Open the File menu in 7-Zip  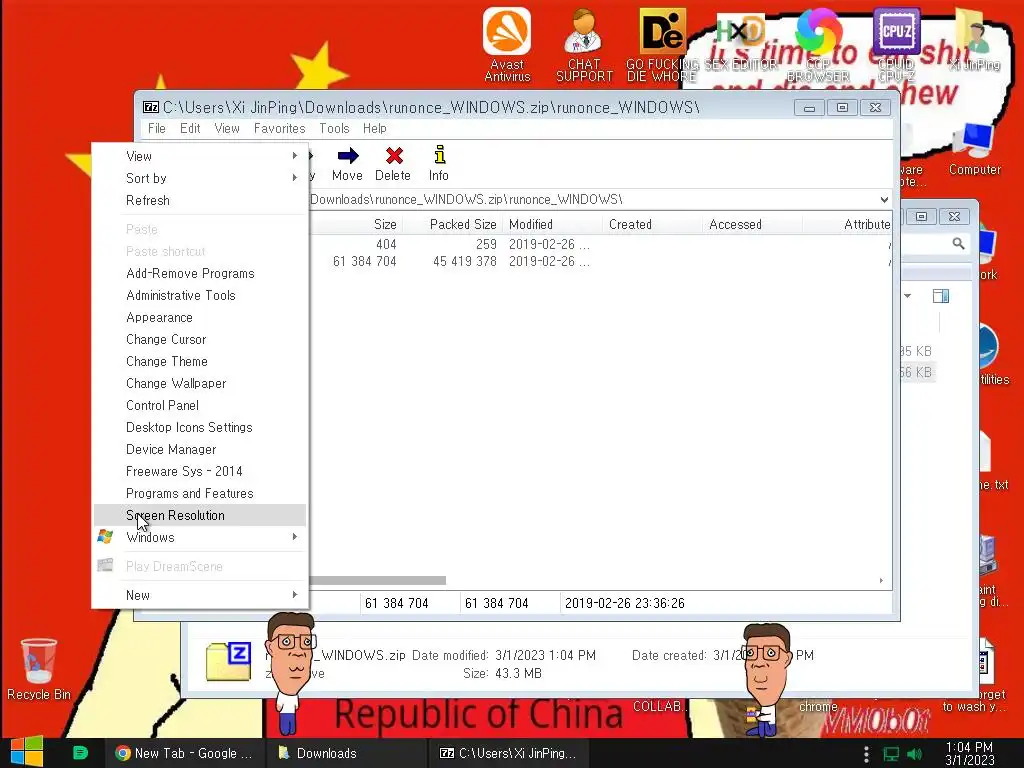point(157,128)
